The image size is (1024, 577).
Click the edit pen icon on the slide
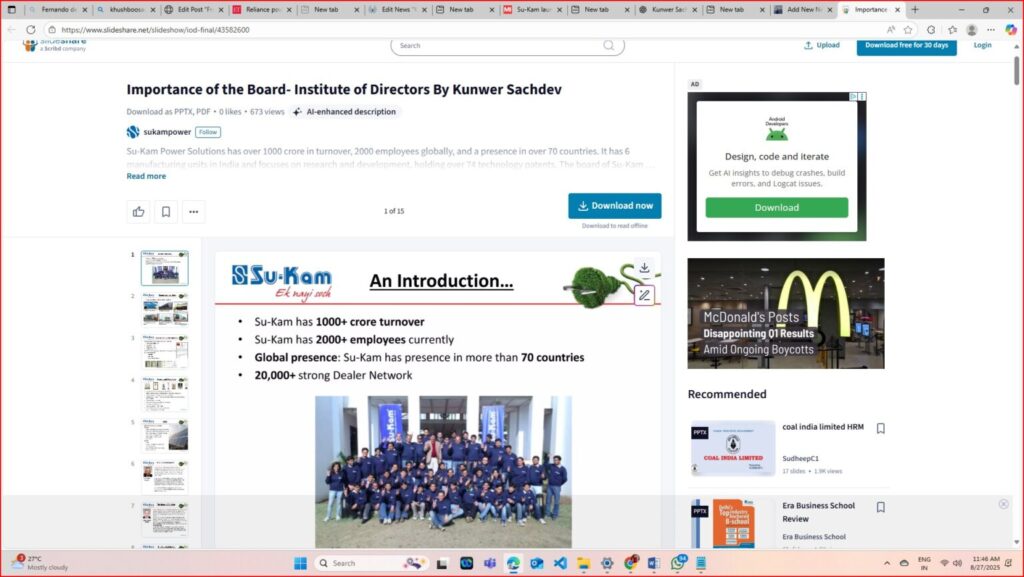[644, 295]
